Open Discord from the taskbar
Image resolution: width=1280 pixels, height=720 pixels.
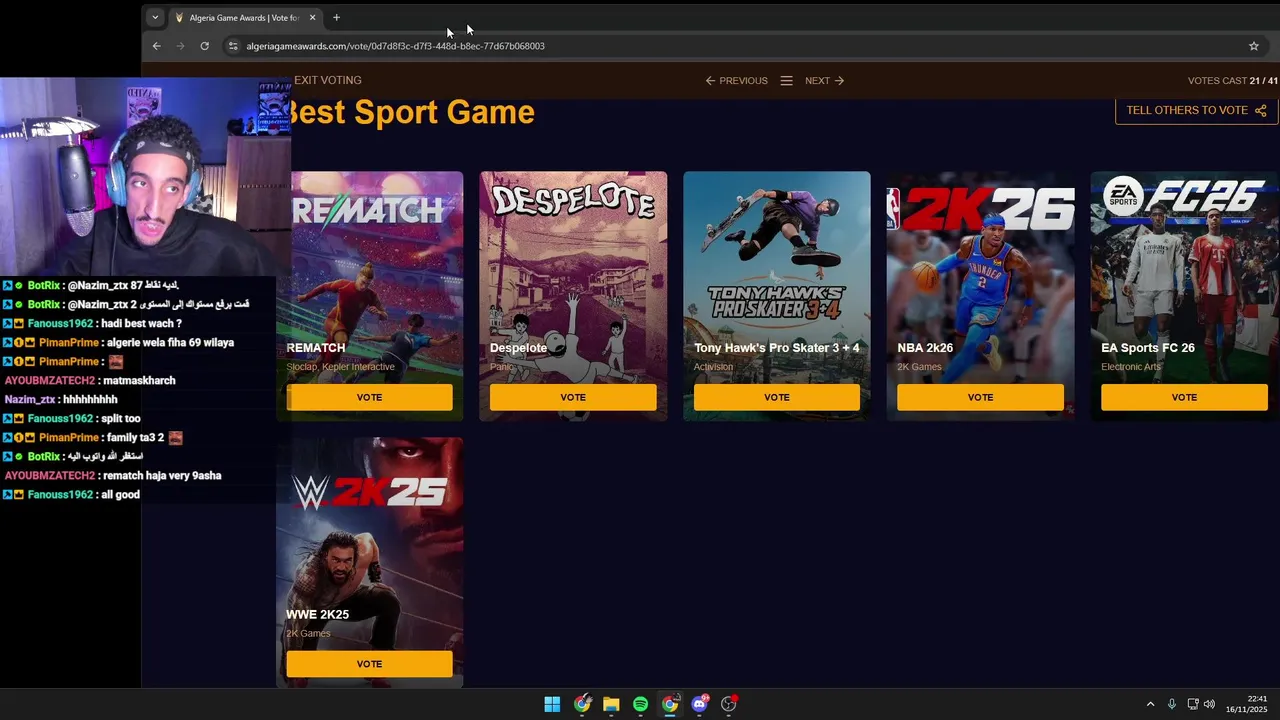point(699,704)
